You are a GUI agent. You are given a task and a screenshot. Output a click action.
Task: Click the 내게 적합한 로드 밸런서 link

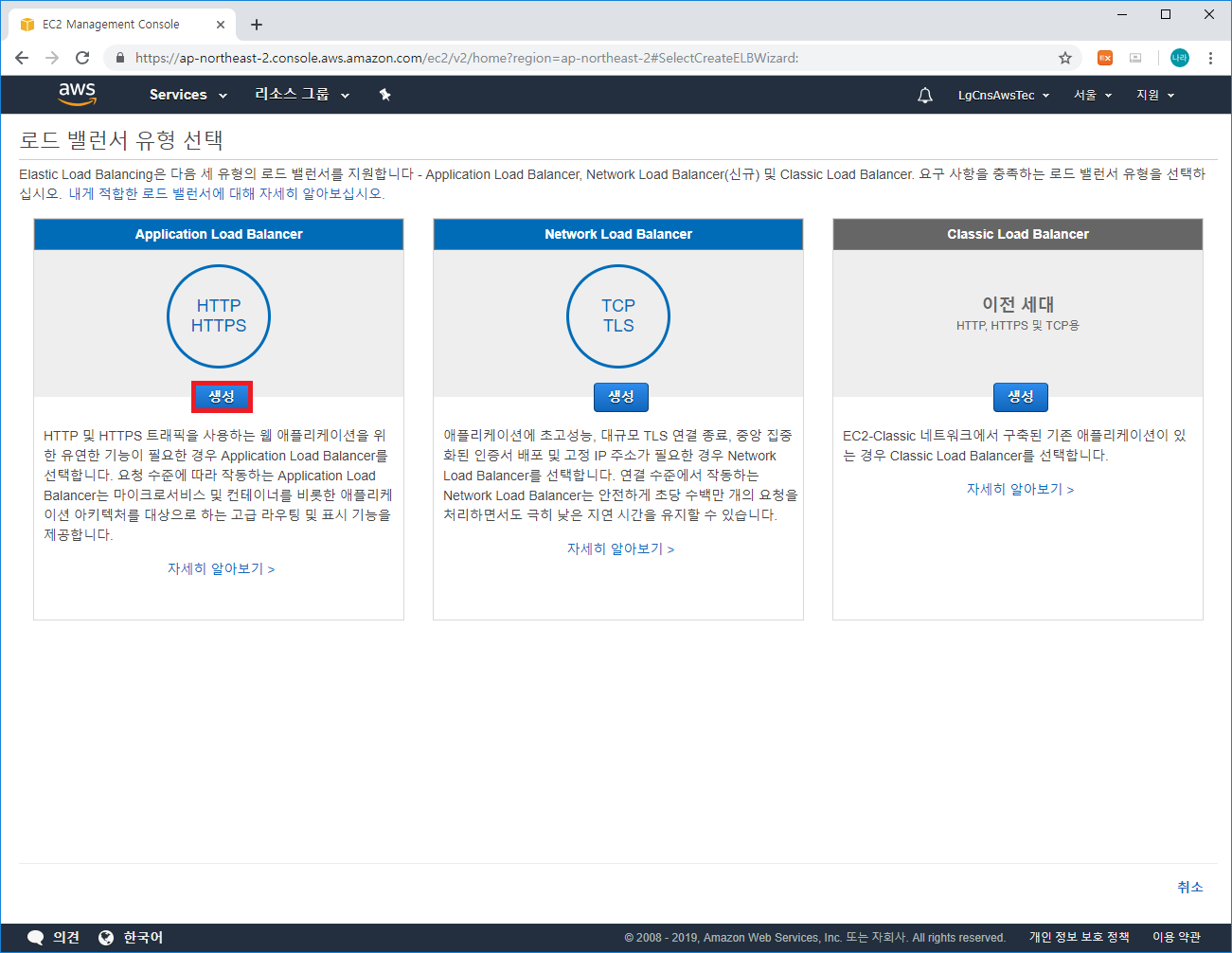click(226, 193)
